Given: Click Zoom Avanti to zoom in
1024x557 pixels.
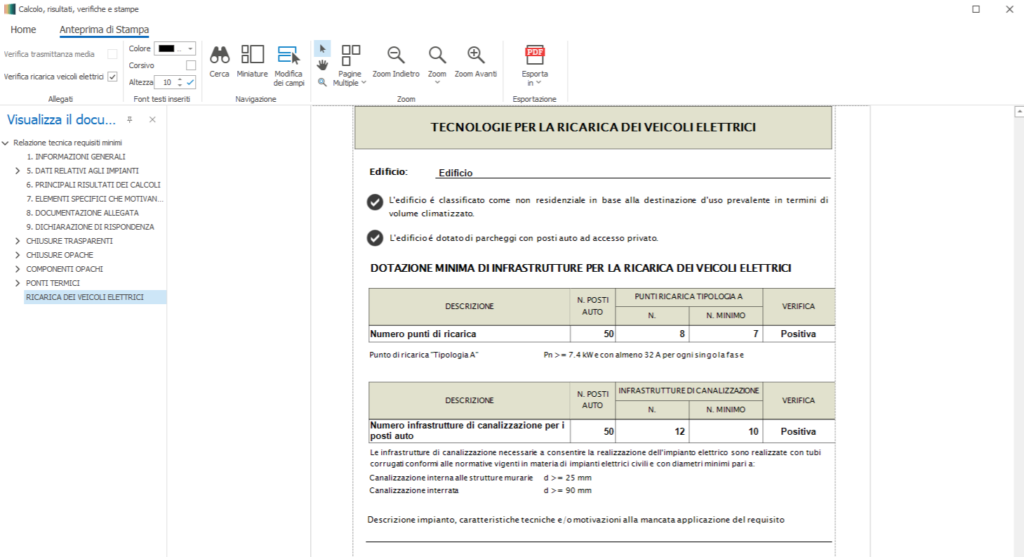Looking at the screenshot, I should (x=475, y=61).
